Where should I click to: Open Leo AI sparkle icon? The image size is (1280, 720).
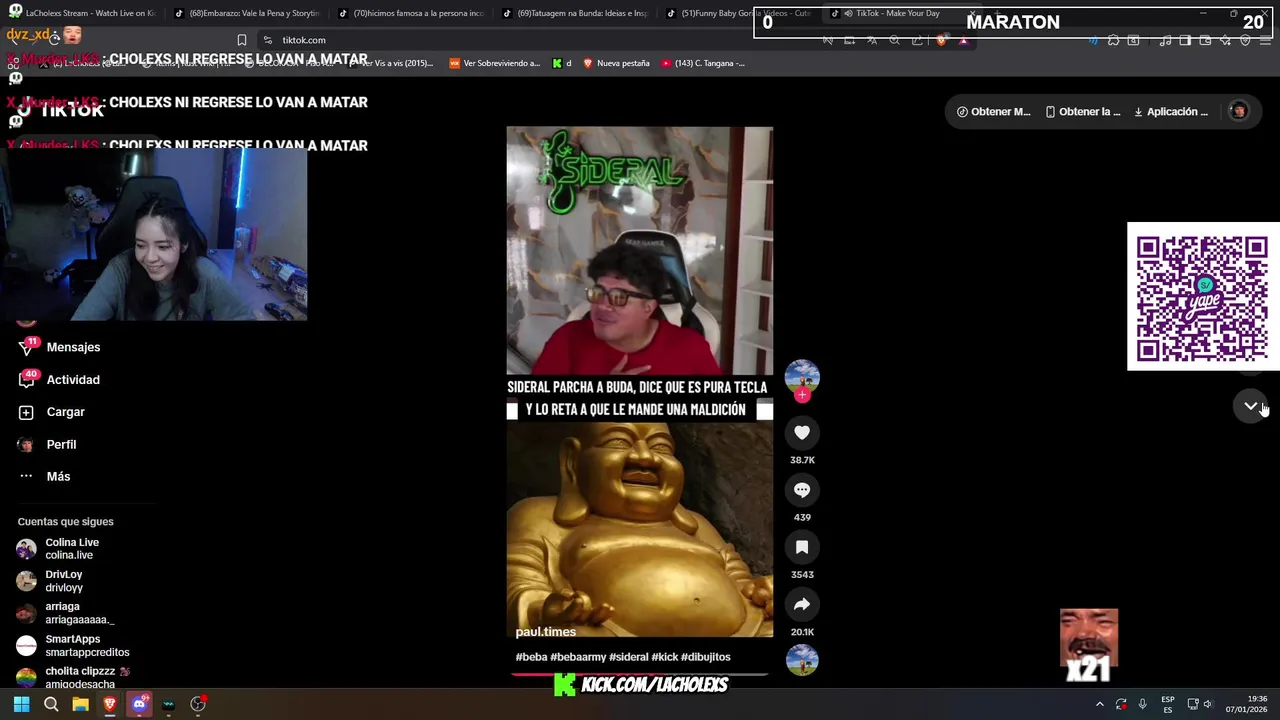tap(1225, 40)
